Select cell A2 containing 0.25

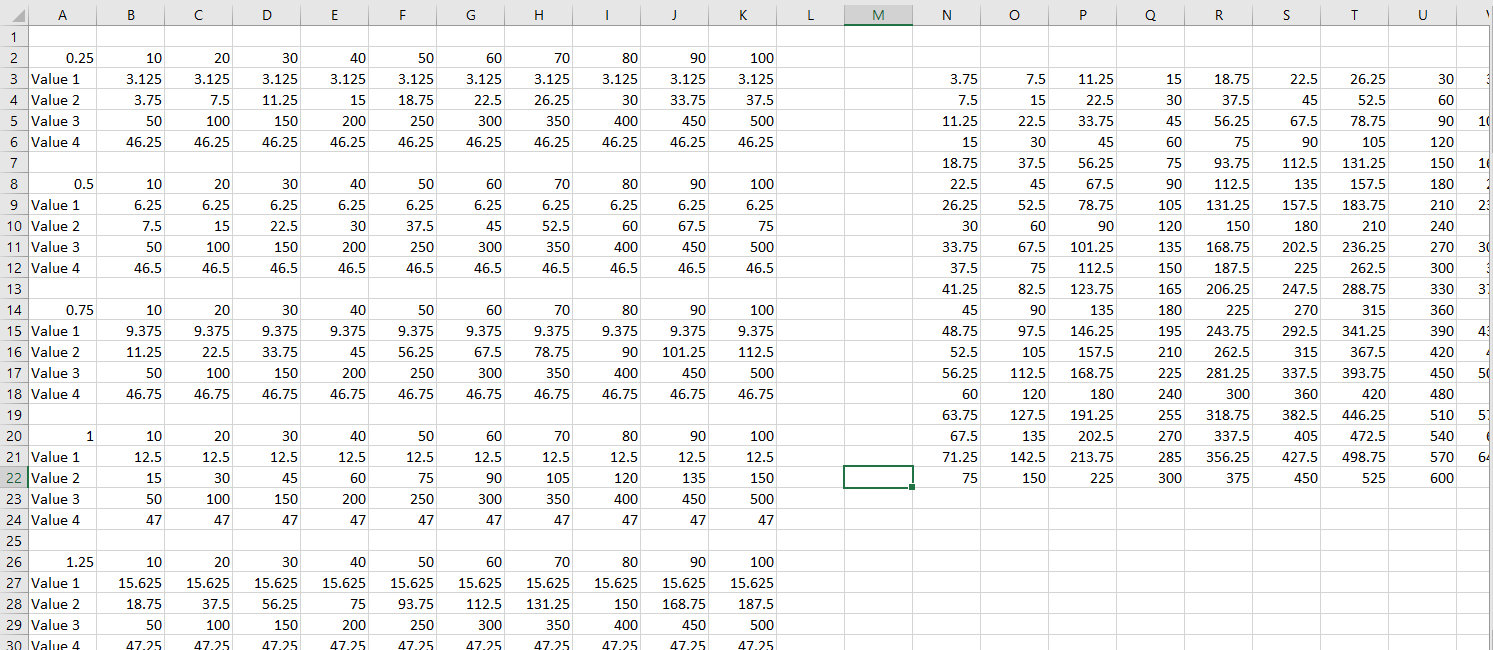[x=62, y=58]
